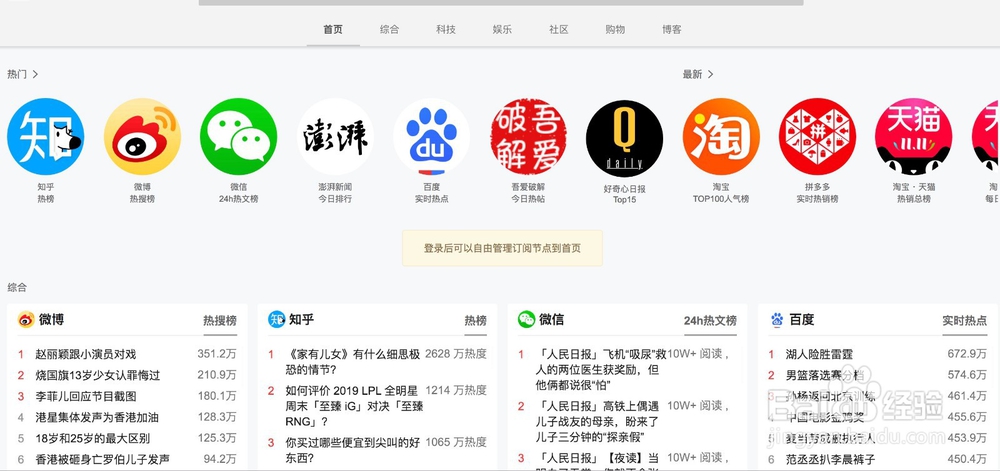Open the Zhihu 知乎 round icon

pyautogui.click(x=45, y=136)
